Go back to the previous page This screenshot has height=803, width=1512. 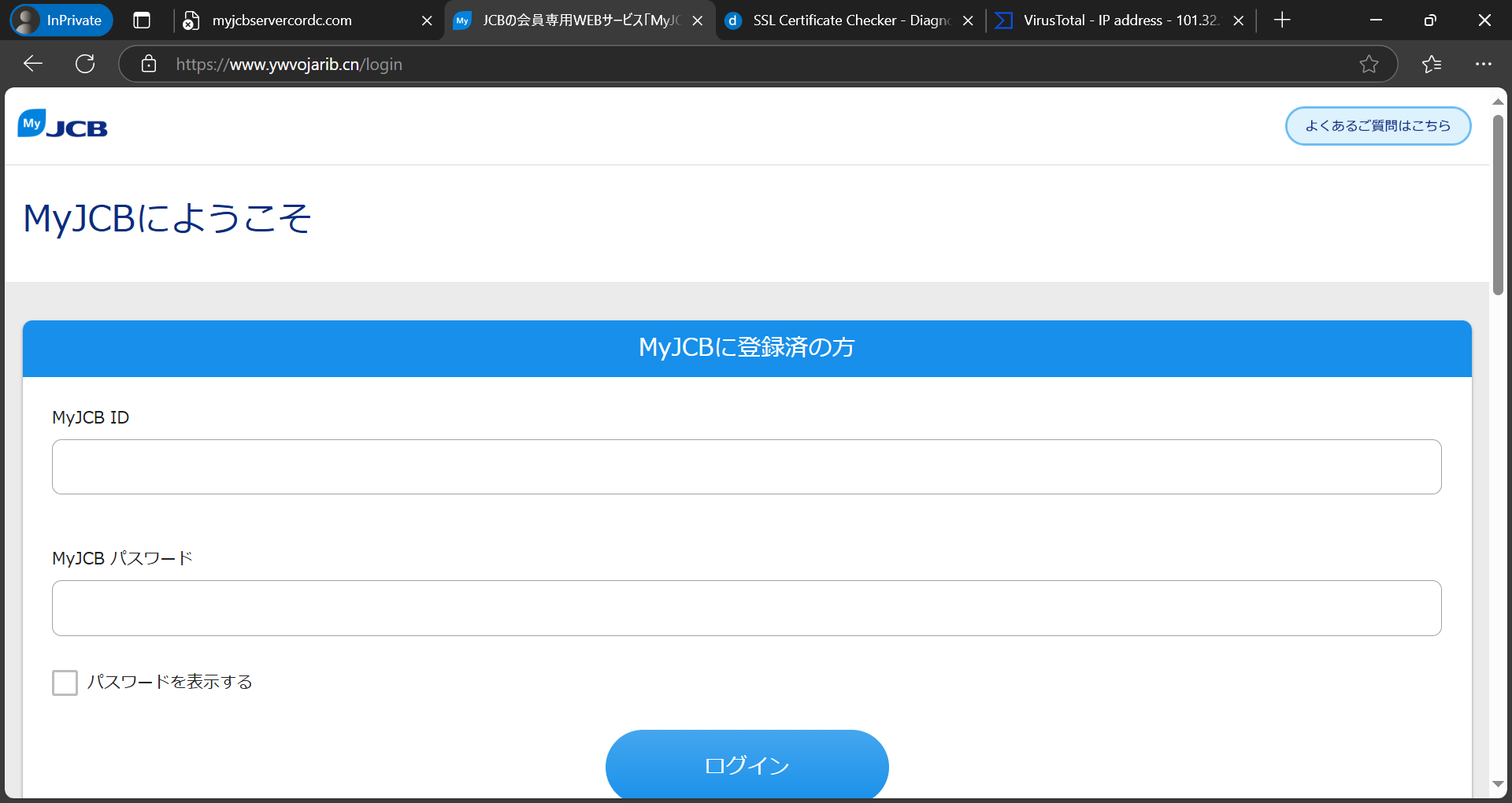[x=33, y=64]
